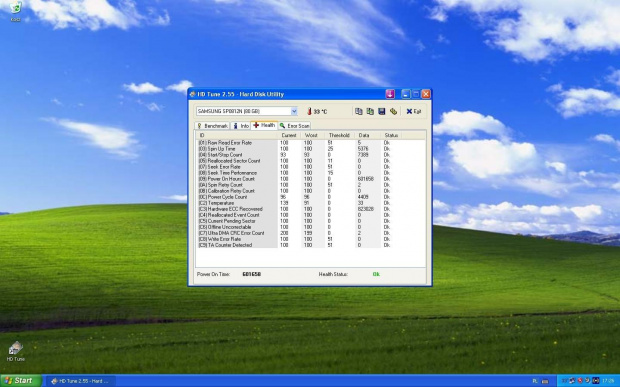The width and height of the screenshot is (620, 387).
Task: Switch to the Benchmark tab
Action: tap(212, 126)
